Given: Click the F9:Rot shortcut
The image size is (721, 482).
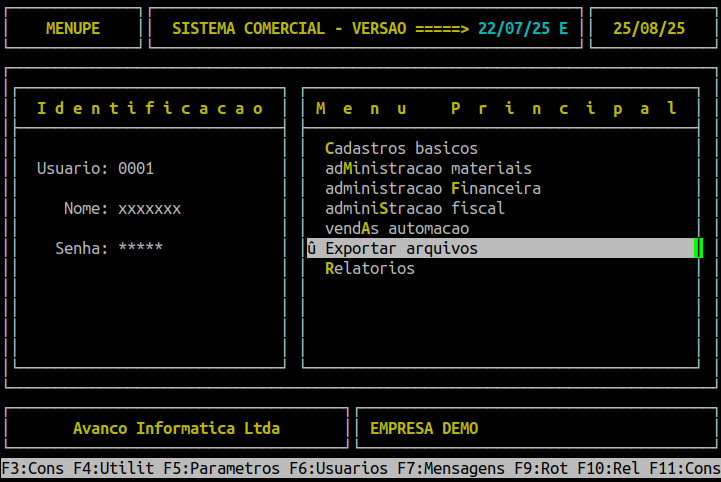Looking at the screenshot, I should point(541,469).
